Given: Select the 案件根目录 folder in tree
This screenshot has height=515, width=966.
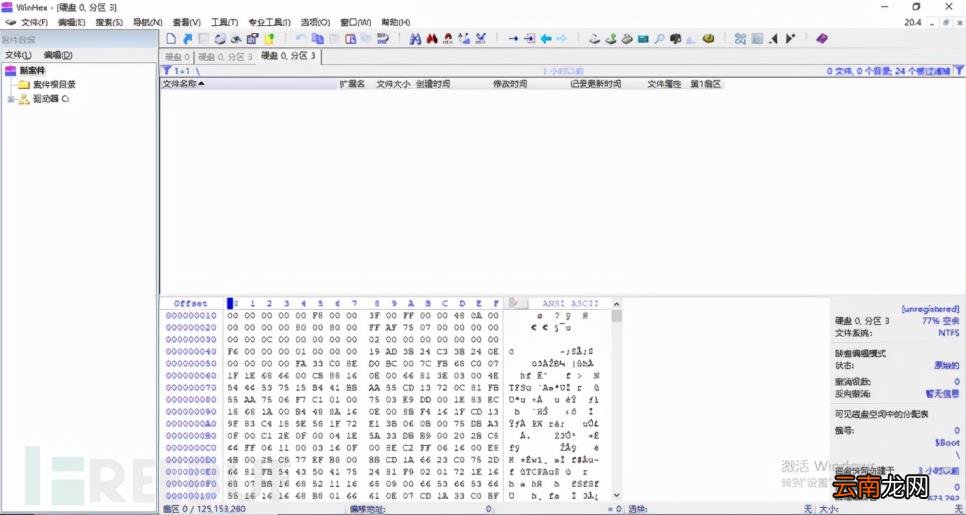Looking at the screenshot, I should pyautogui.click(x=54, y=84).
